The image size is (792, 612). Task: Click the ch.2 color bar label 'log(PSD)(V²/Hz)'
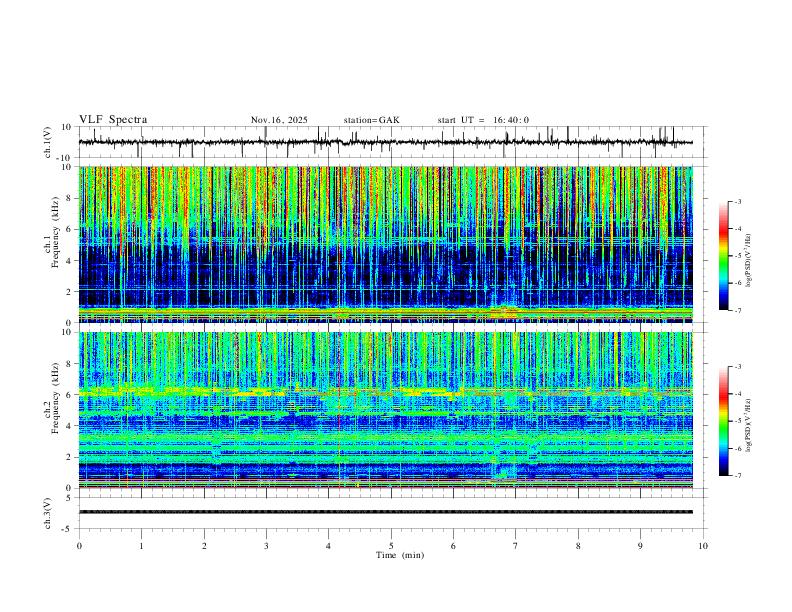click(749, 425)
